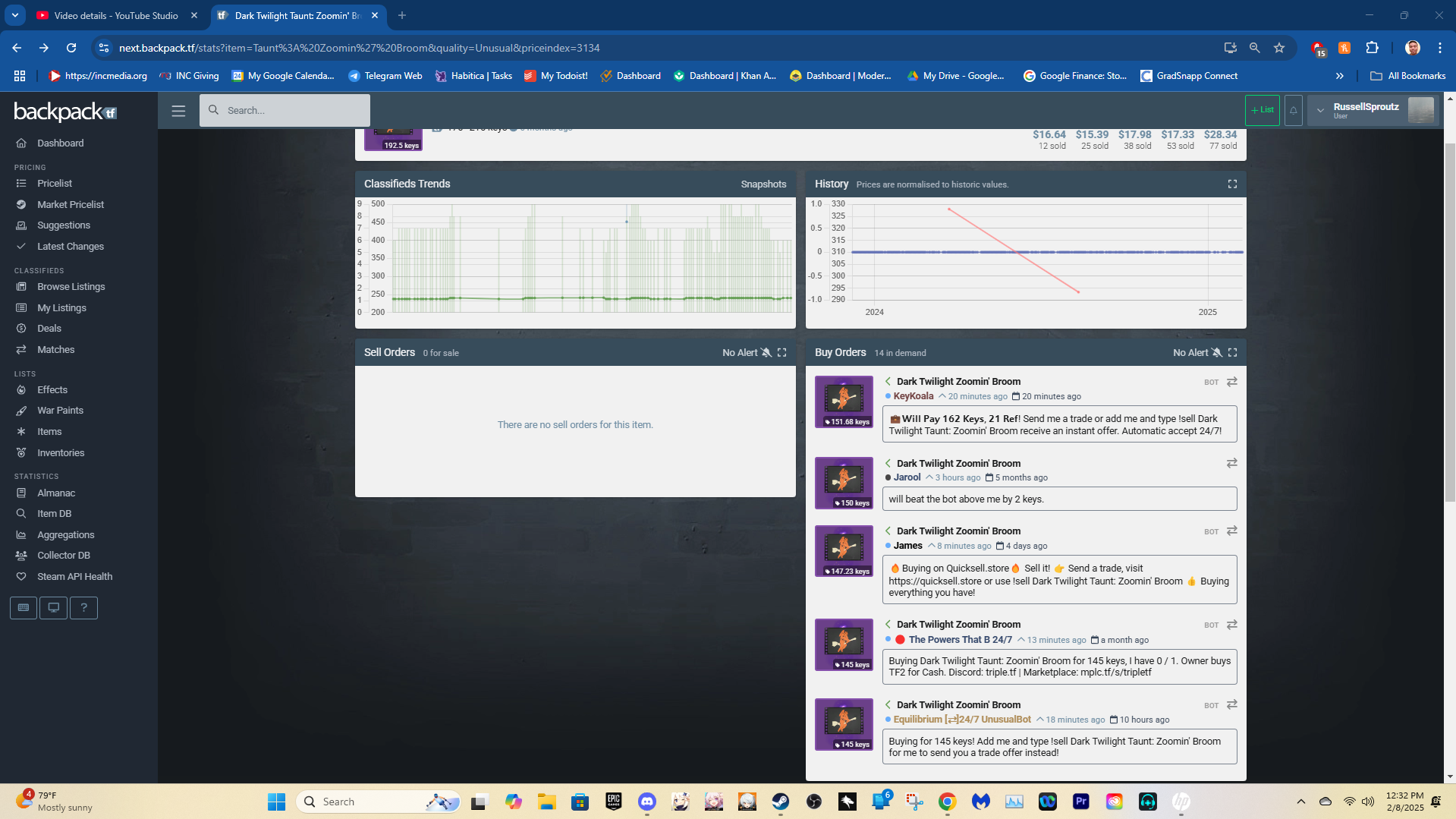The image size is (1456, 819).
Task: Click the trade offer icon for Jarool's listing
Action: point(1232,463)
